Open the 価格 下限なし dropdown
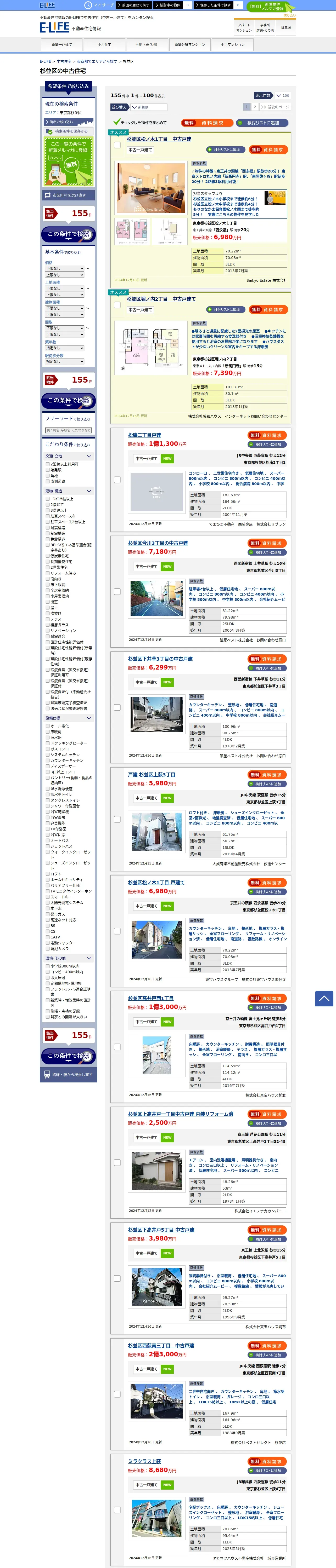Viewport: 336px width, 1568px height. click(65, 268)
